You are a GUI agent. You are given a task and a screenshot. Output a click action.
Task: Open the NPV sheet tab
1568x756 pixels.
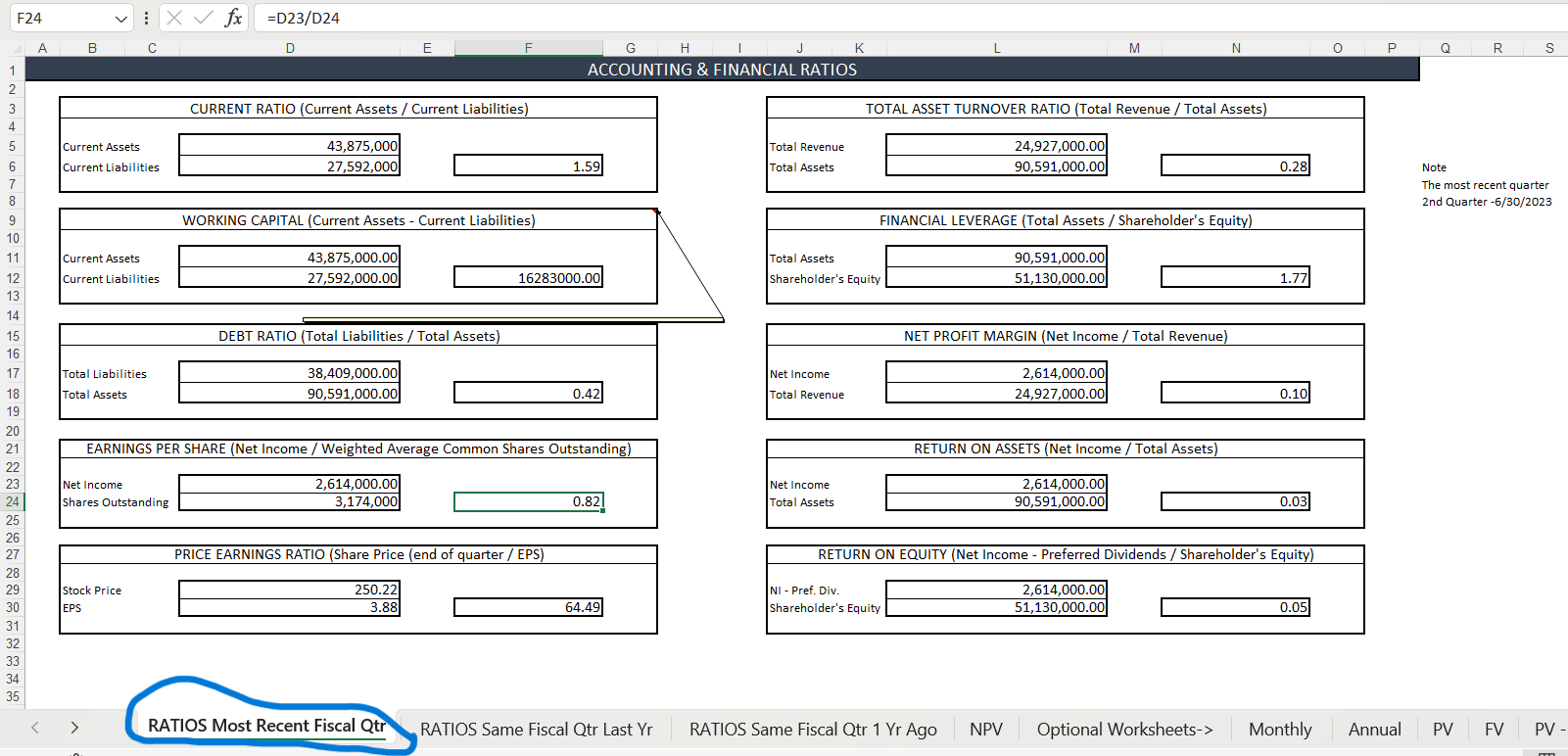986,730
